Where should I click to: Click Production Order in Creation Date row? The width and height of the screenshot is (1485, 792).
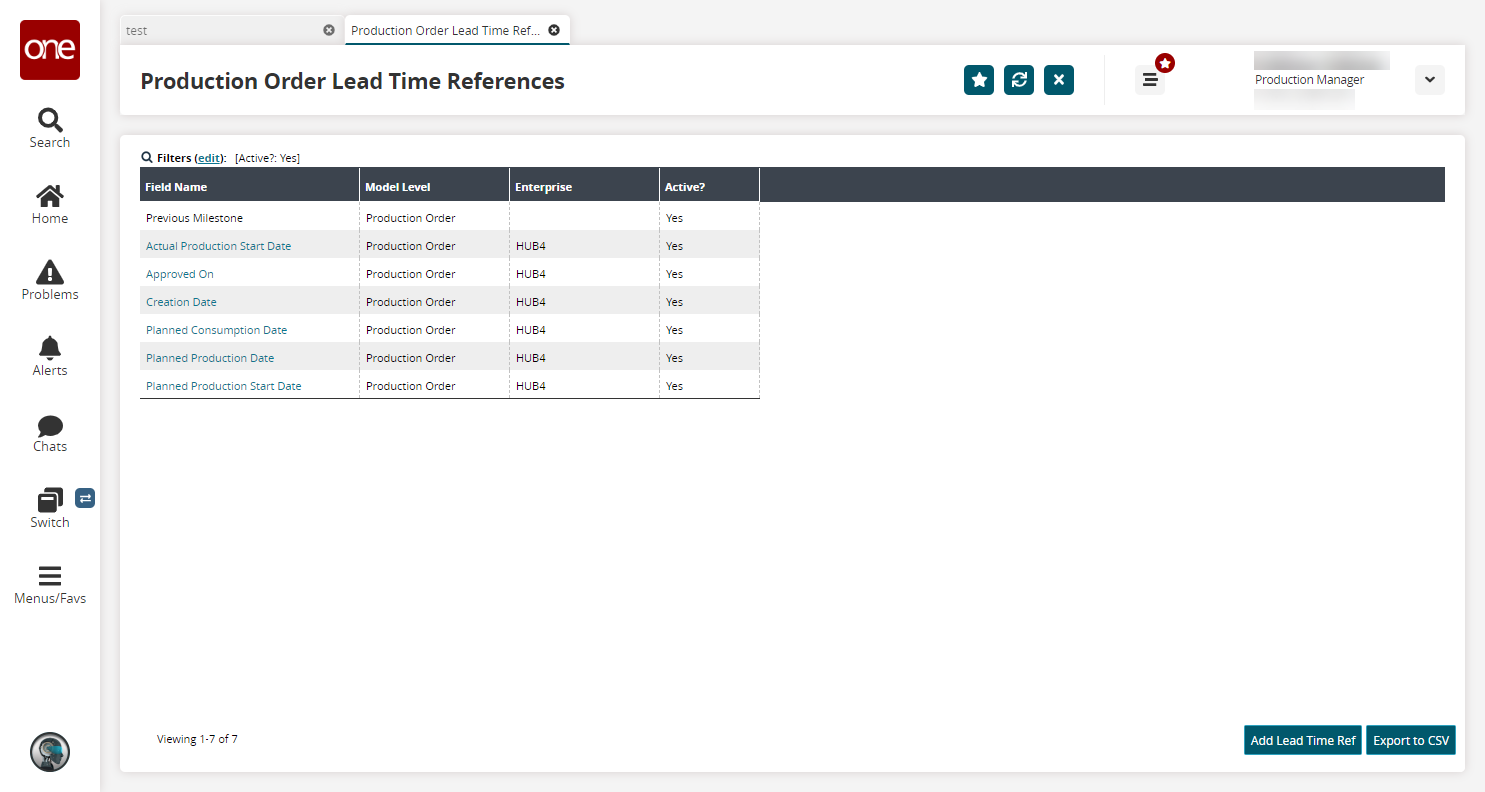coord(411,302)
